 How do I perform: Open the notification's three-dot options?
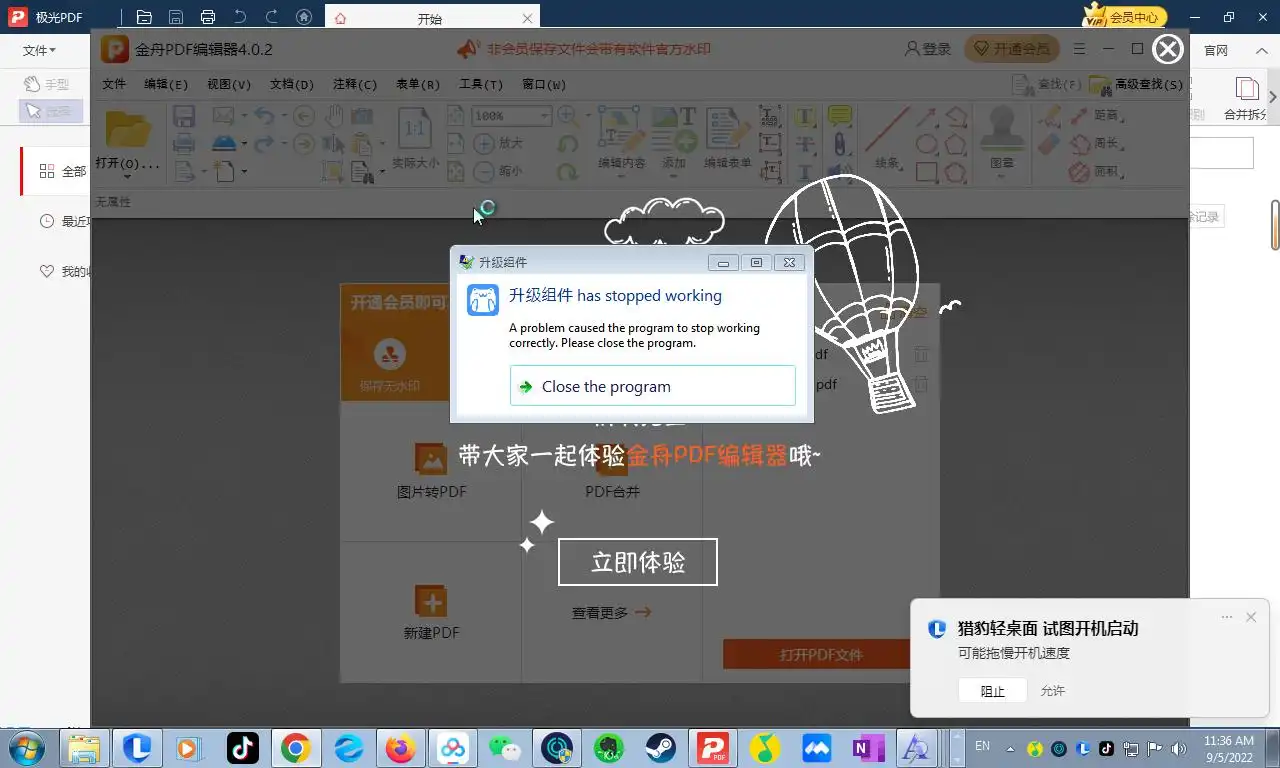point(1227,617)
